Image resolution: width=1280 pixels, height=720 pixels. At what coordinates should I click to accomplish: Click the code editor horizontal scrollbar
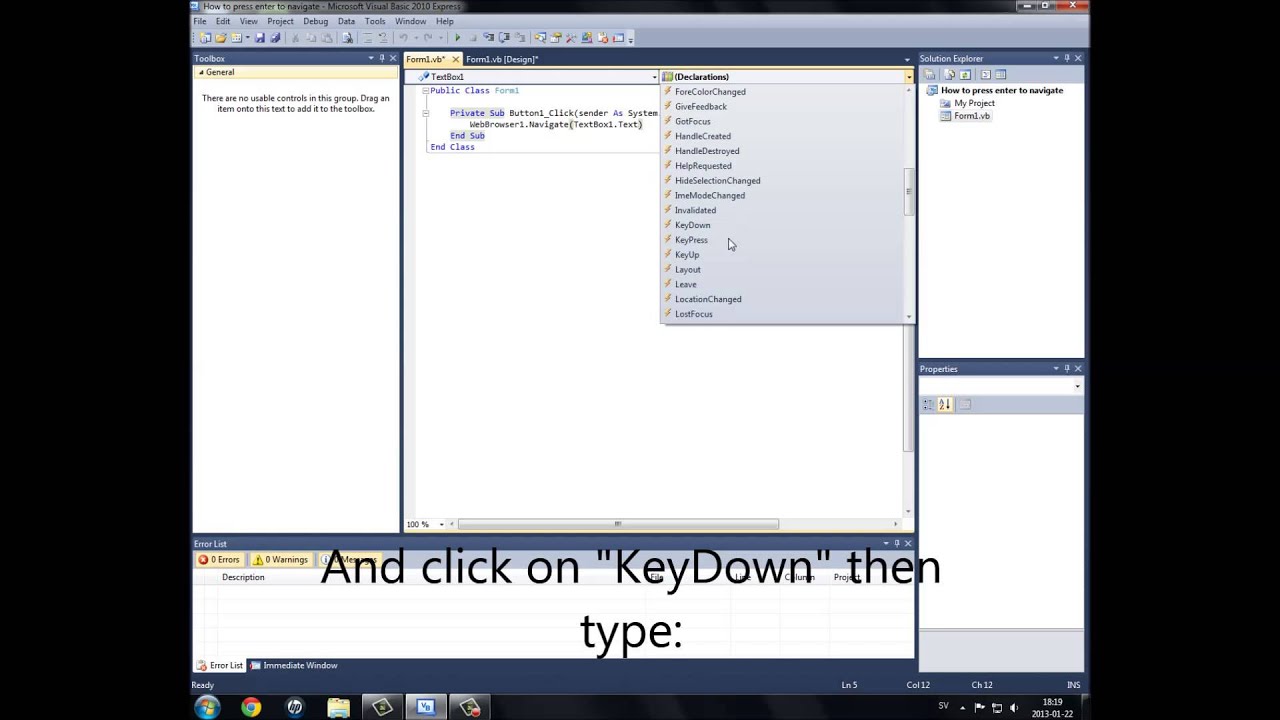point(618,524)
